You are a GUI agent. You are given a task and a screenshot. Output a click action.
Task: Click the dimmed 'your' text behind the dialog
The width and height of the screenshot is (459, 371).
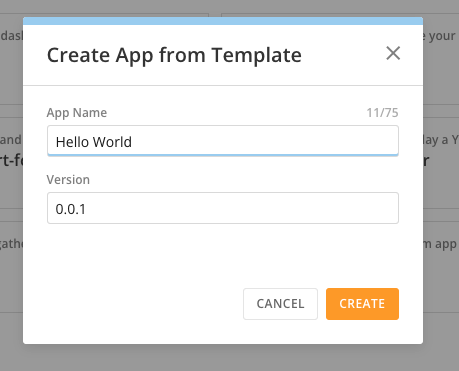tap(441, 36)
